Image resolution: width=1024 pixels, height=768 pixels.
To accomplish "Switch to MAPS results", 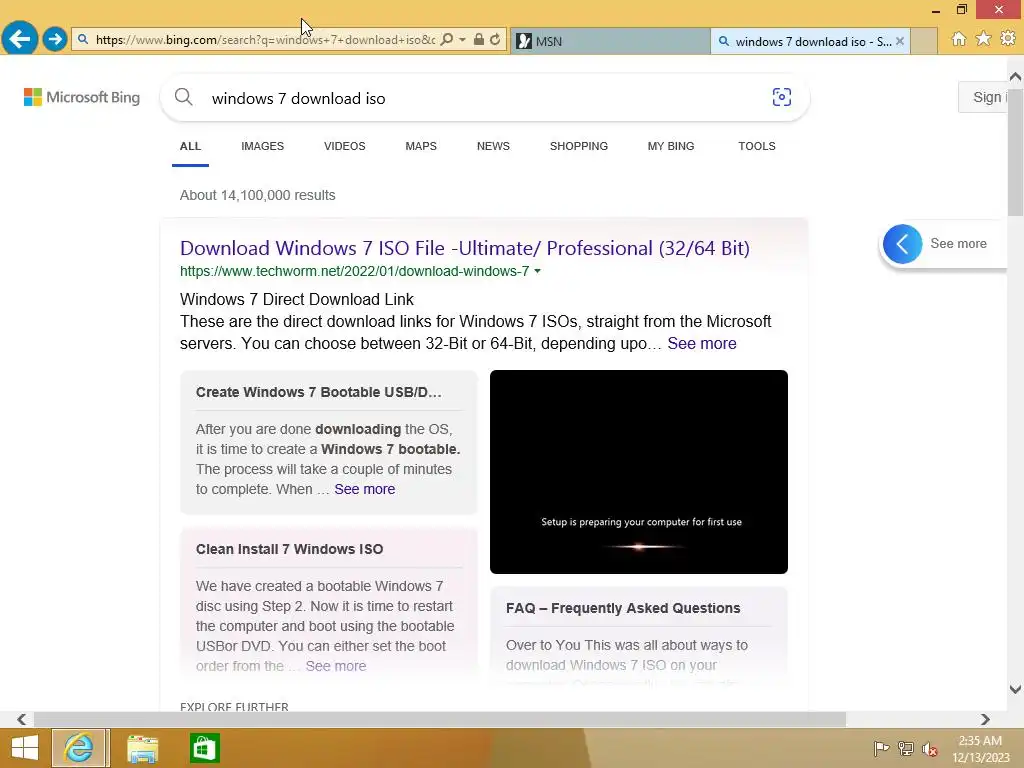I will coord(421,146).
